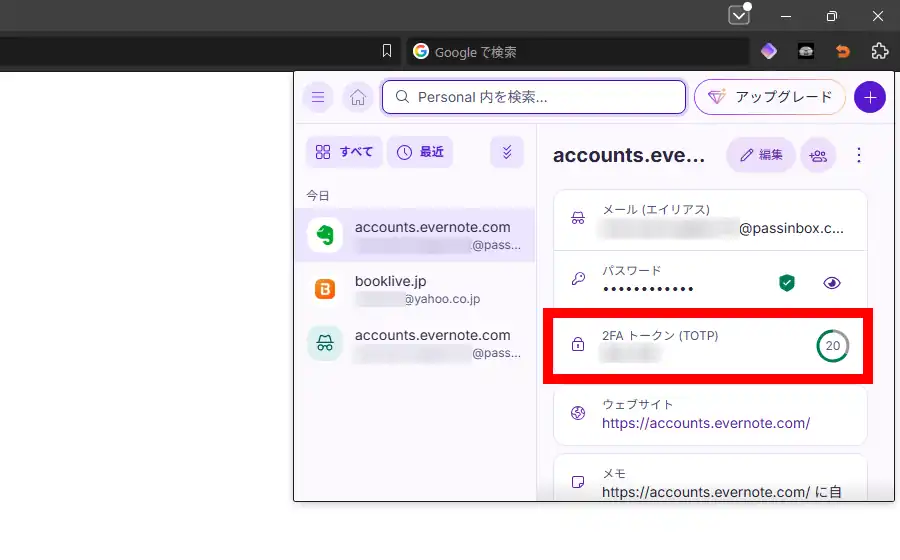Screen dimensions: 900x560
Task: Click the 編集 edit button
Action: tap(760, 155)
